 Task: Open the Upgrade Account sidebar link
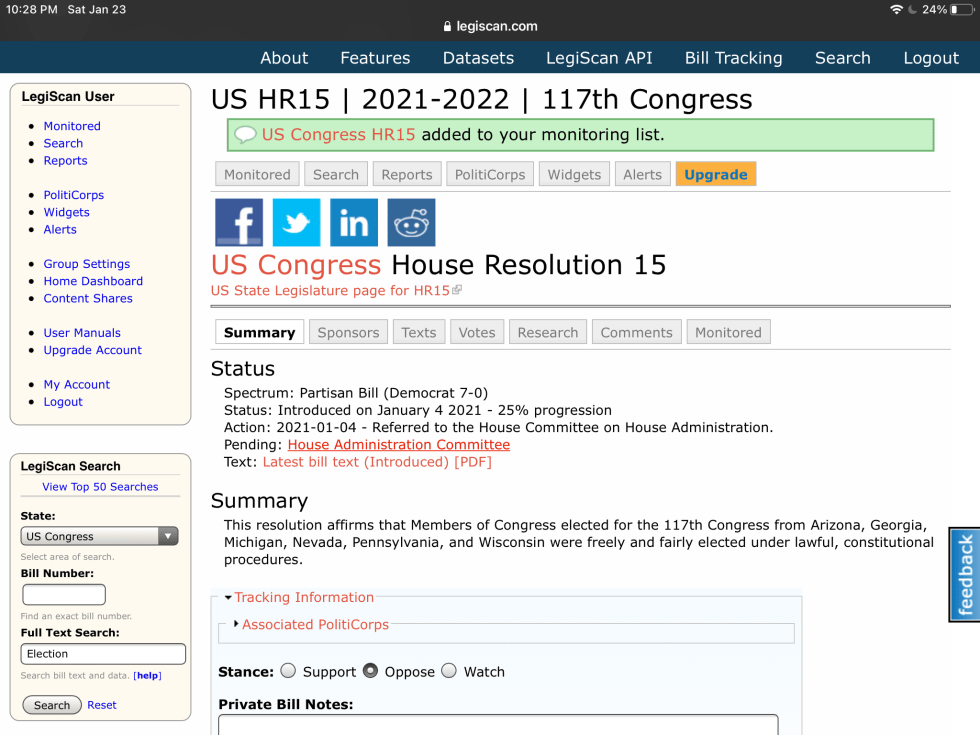pyautogui.click(x=92, y=350)
